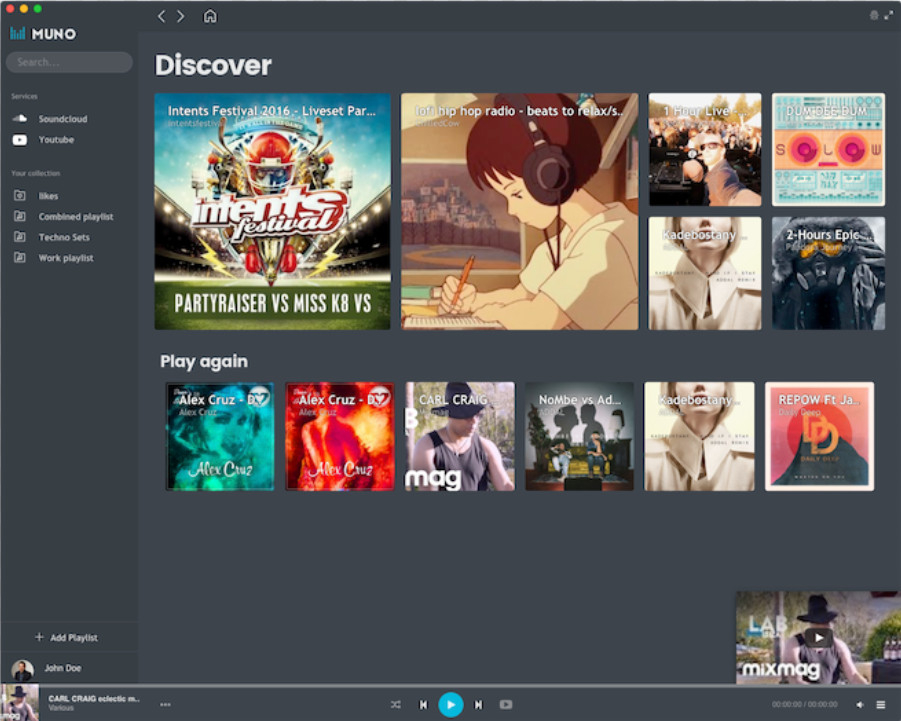Click CARL CRAIG eclectic now-playing title
901x721 pixels.
tap(94, 699)
